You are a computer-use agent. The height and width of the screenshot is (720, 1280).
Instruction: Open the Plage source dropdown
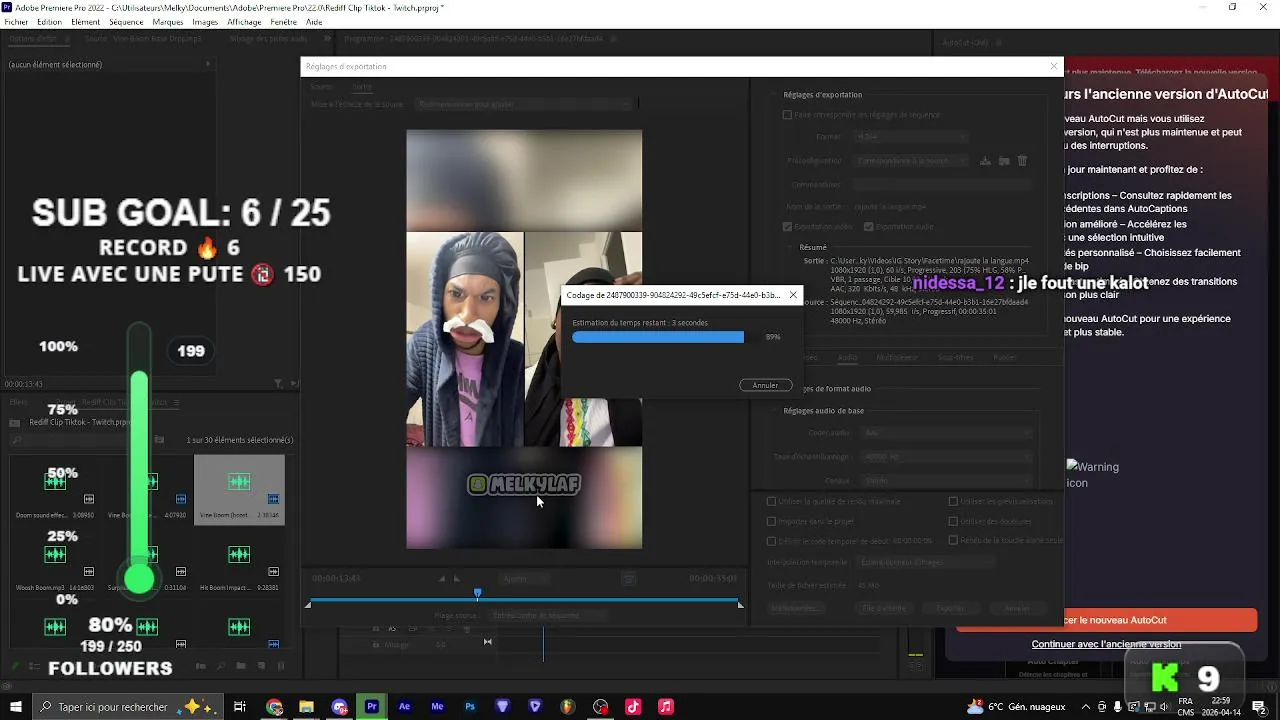point(547,615)
